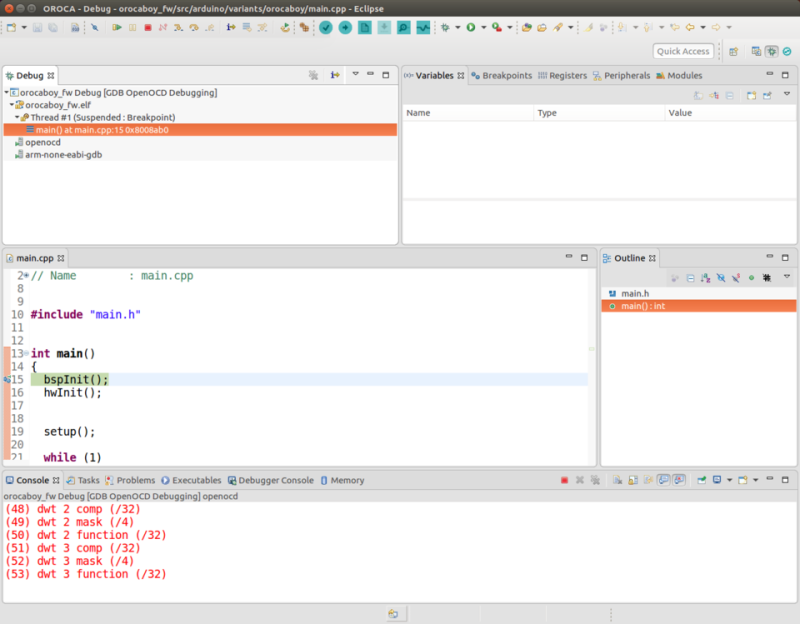The image size is (800, 624).
Task: Open the Peripherals tab
Action: tap(621, 76)
